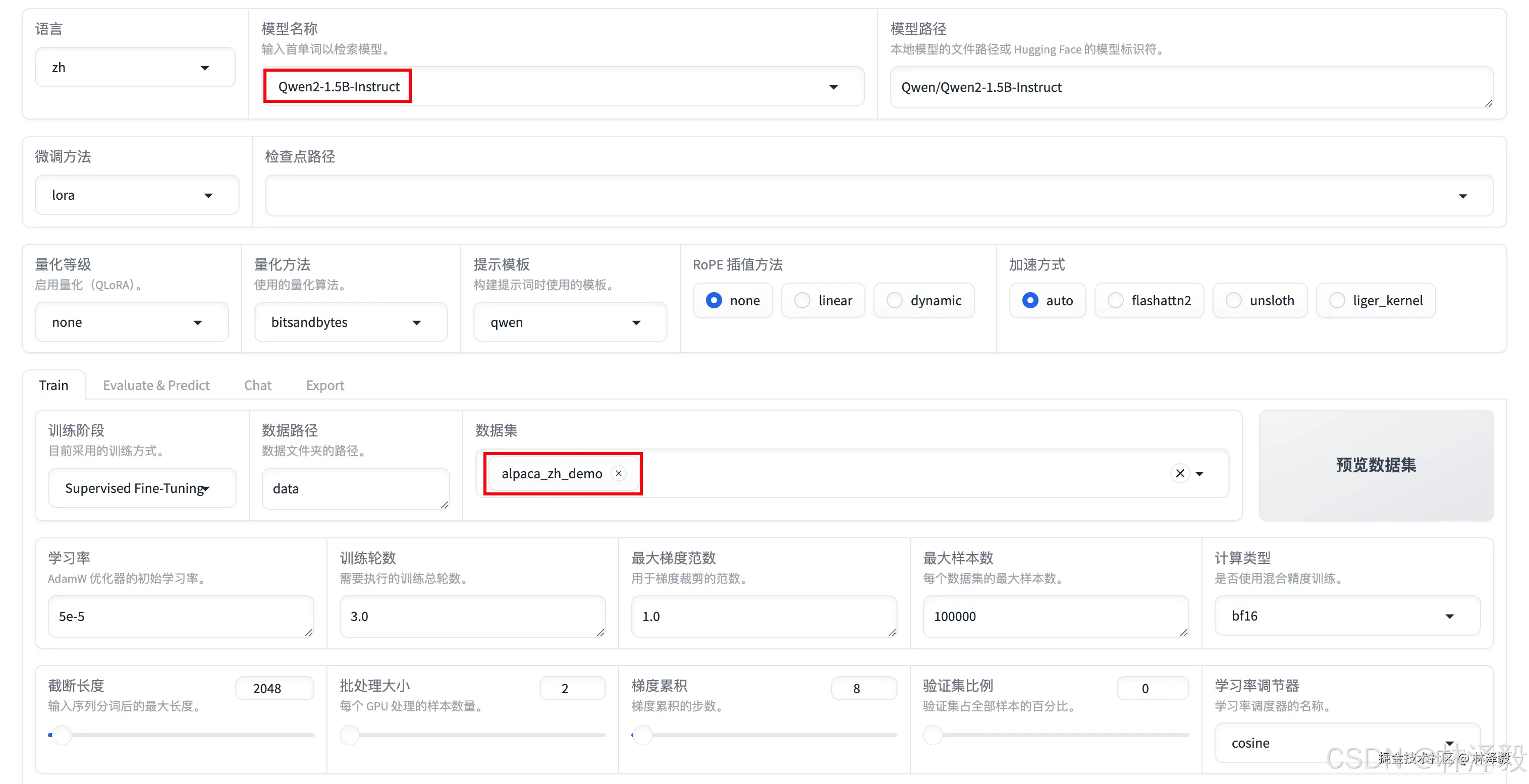Open the bf16 compute type dropdown
Image resolution: width=1529 pixels, height=784 pixels.
point(1451,616)
